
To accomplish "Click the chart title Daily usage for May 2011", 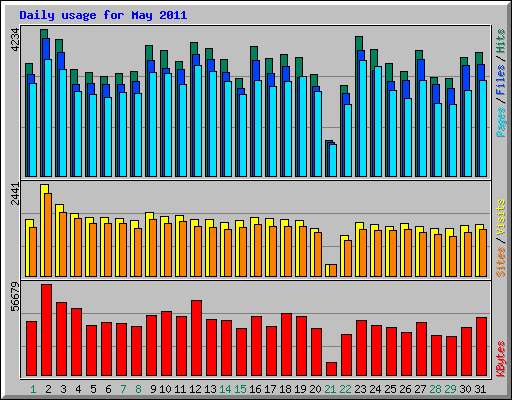I will click(103, 15).
